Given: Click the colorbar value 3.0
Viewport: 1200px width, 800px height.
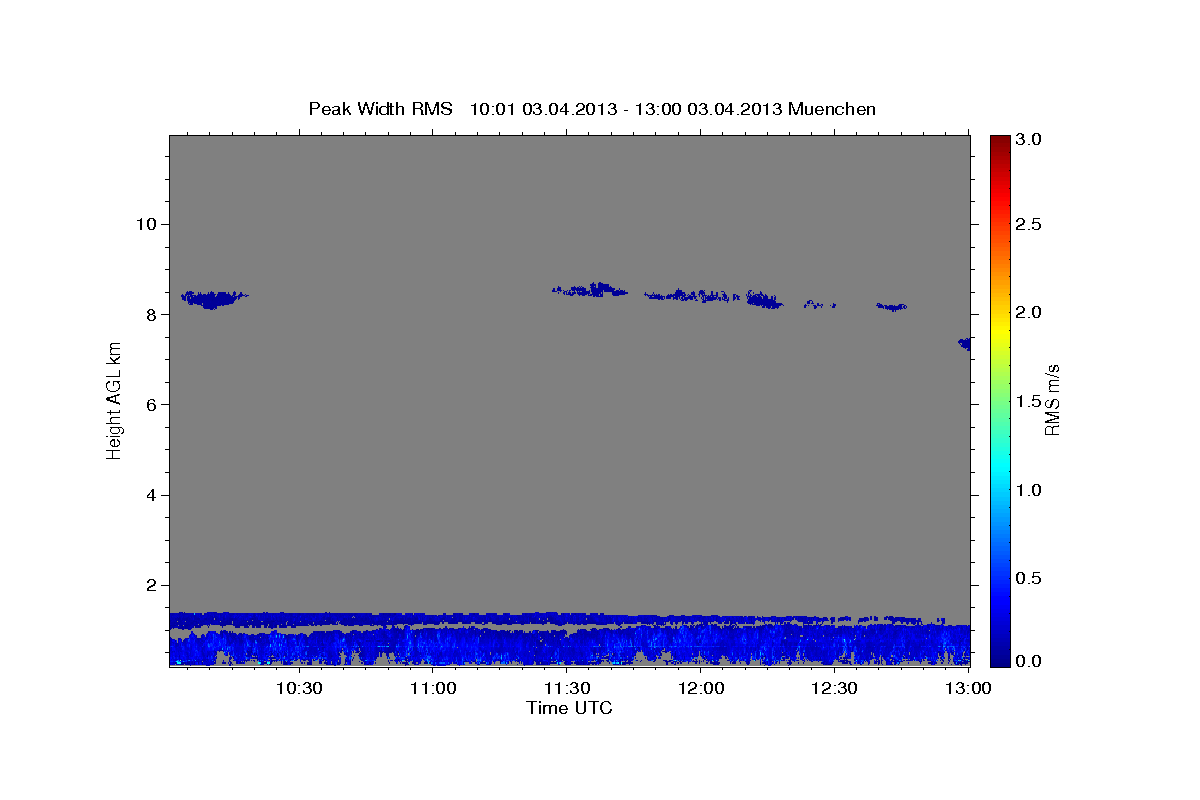Looking at the screenshot, I should click(1030, 139).
